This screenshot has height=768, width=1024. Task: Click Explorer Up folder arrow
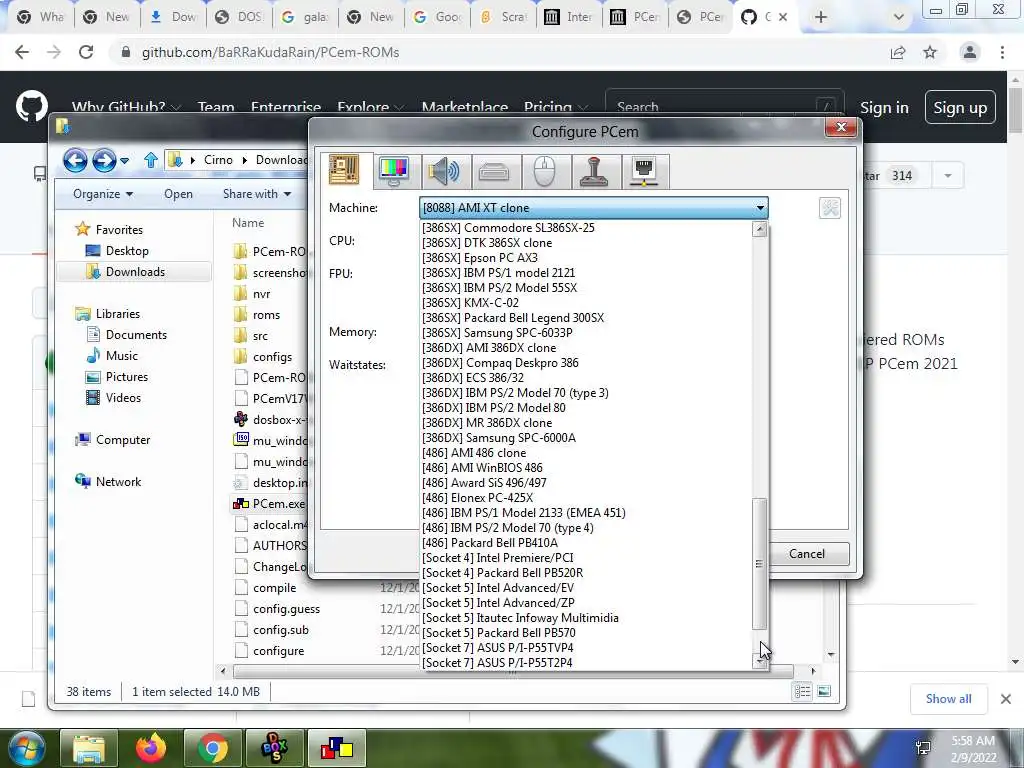click(x=151, y=160)
